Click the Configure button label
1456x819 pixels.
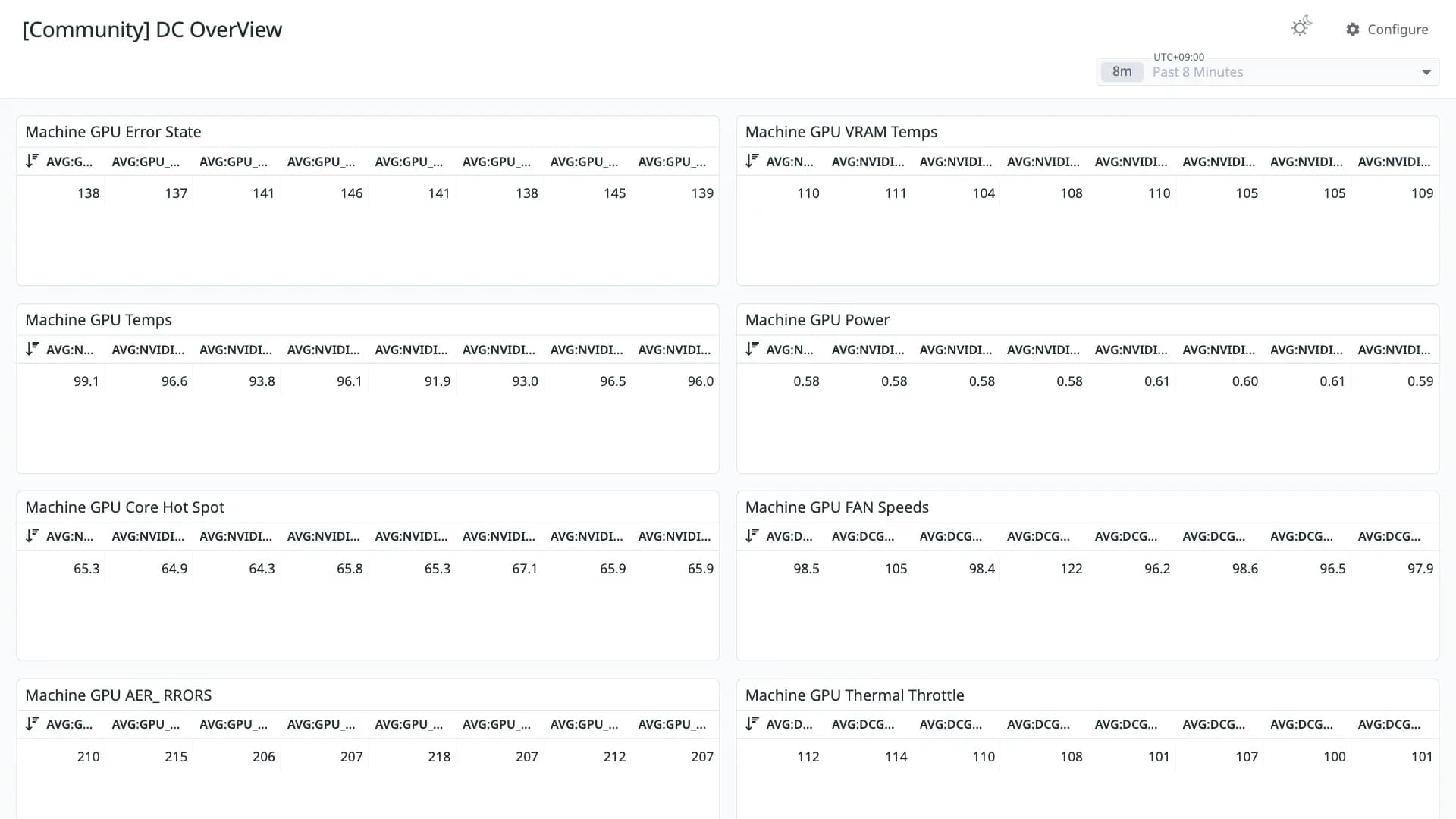1398,30
